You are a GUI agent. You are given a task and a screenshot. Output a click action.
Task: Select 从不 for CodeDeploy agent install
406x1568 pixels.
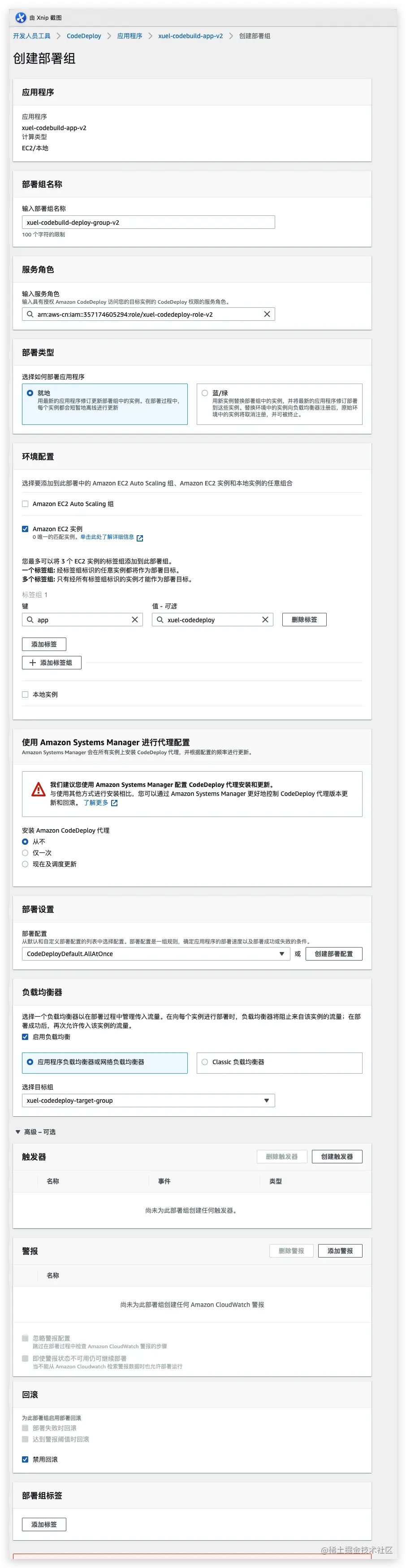(25, 842)
